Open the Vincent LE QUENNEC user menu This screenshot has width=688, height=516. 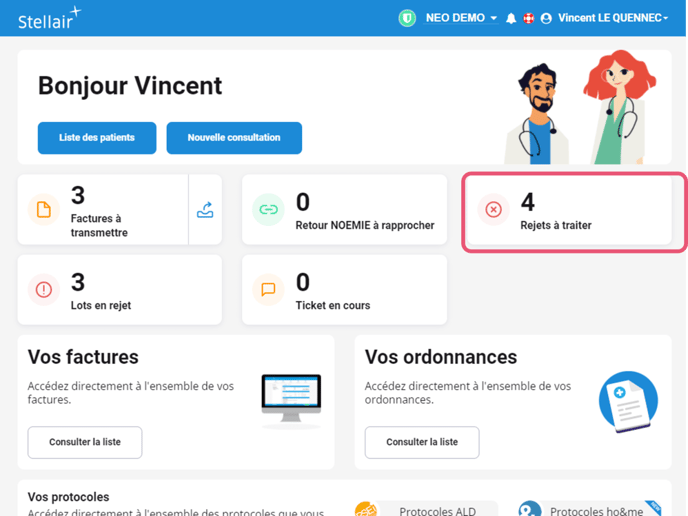pos(612,18)
